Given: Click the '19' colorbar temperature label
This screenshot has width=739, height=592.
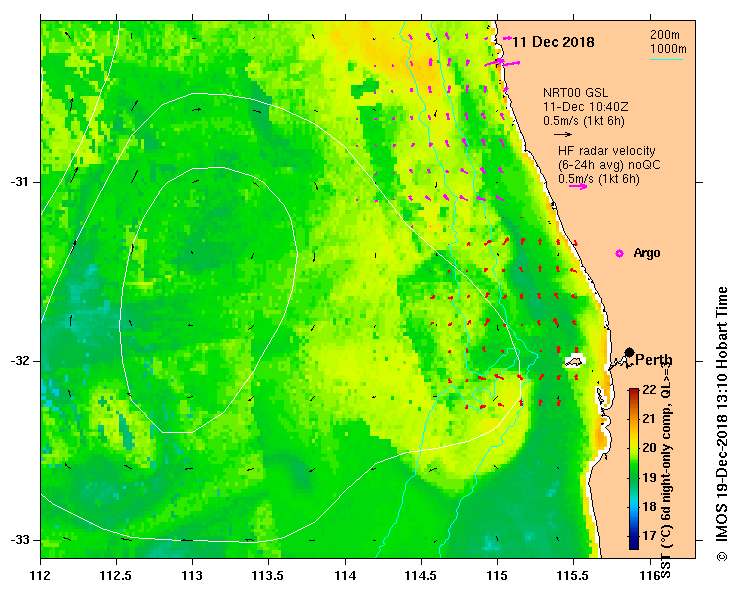Looking at the screenshot, I should coord(649,477).
